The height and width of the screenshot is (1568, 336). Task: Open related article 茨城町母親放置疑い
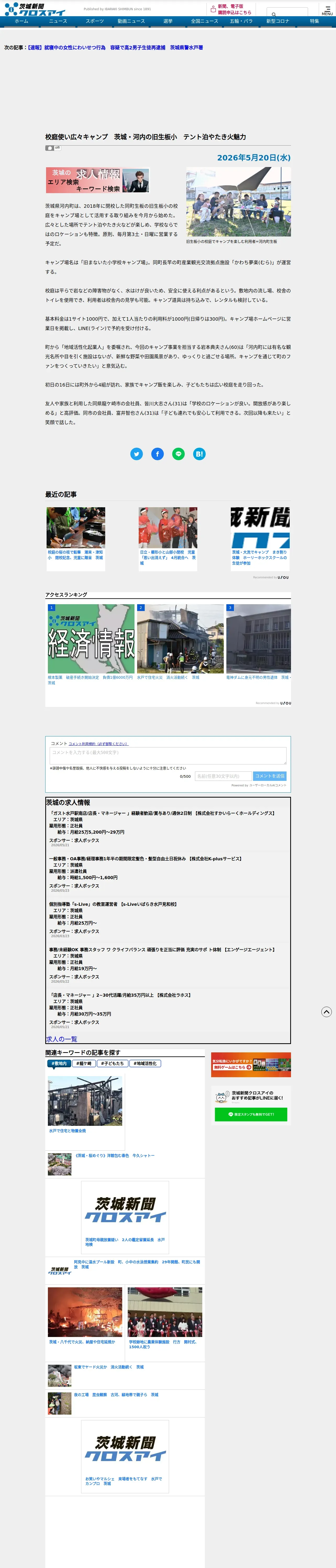(x=125, y=1217)
